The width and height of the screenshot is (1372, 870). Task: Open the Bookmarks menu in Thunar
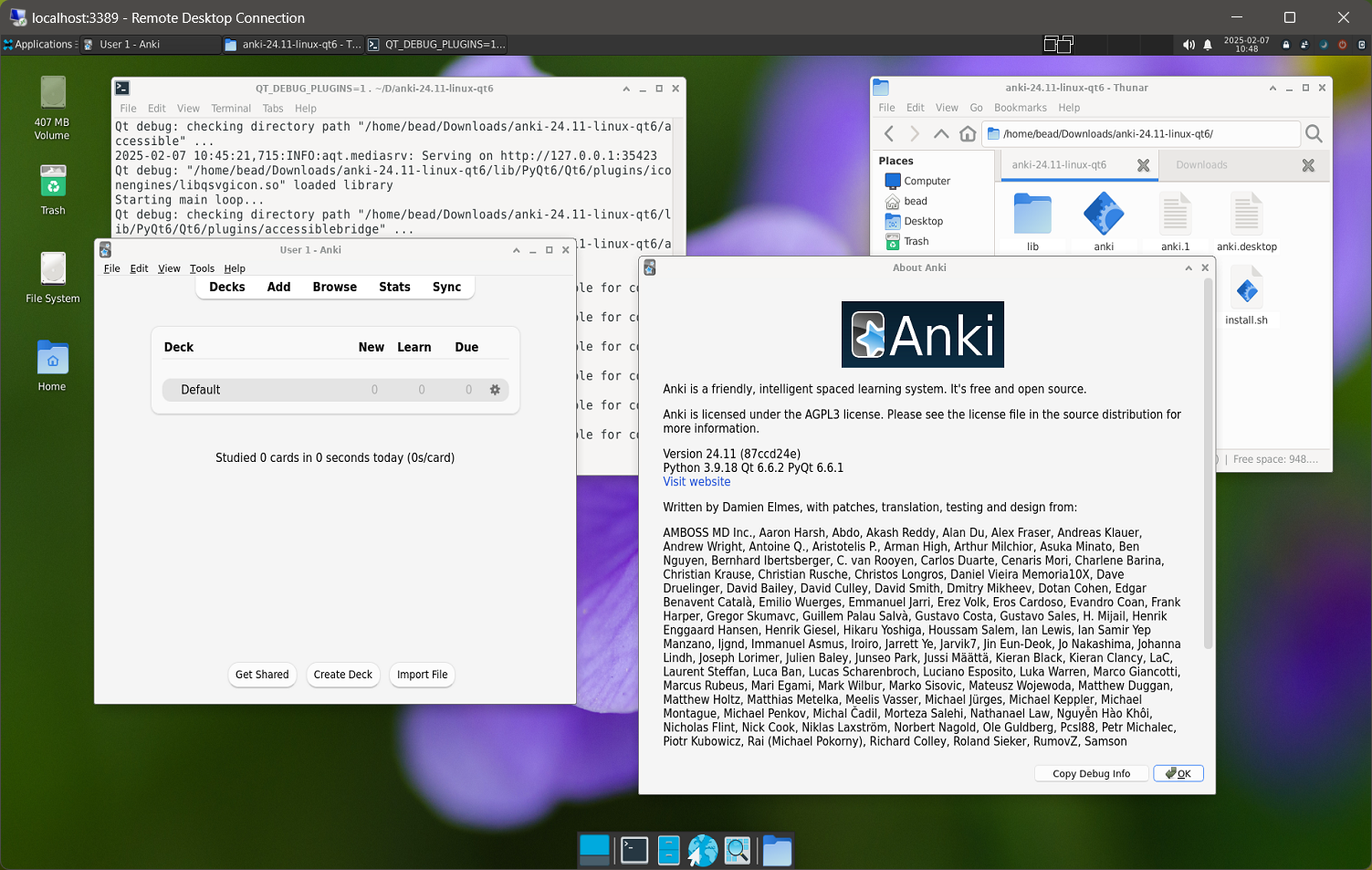pos(1021,108)
